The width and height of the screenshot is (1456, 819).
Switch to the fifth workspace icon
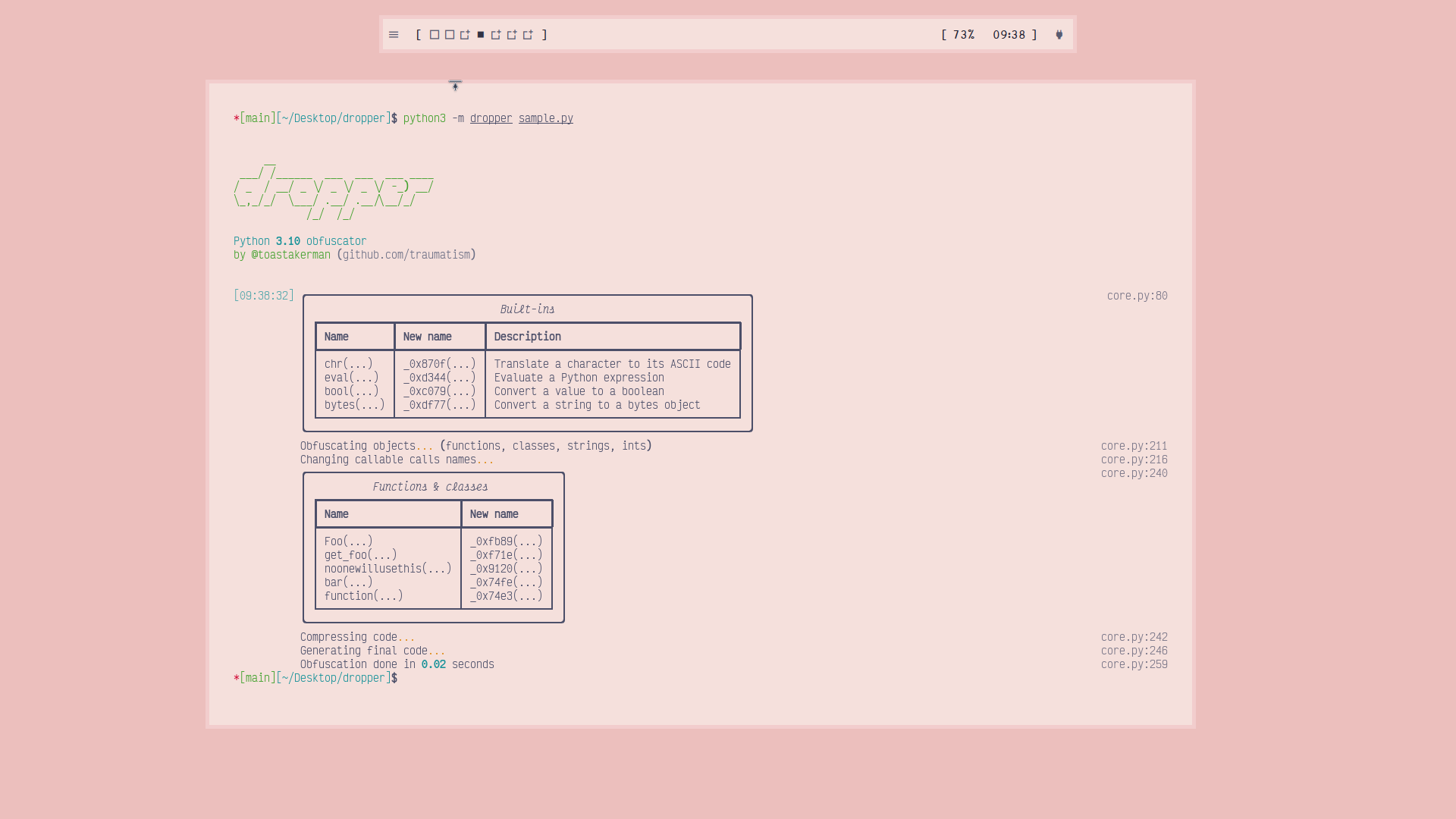click(496, 35)
